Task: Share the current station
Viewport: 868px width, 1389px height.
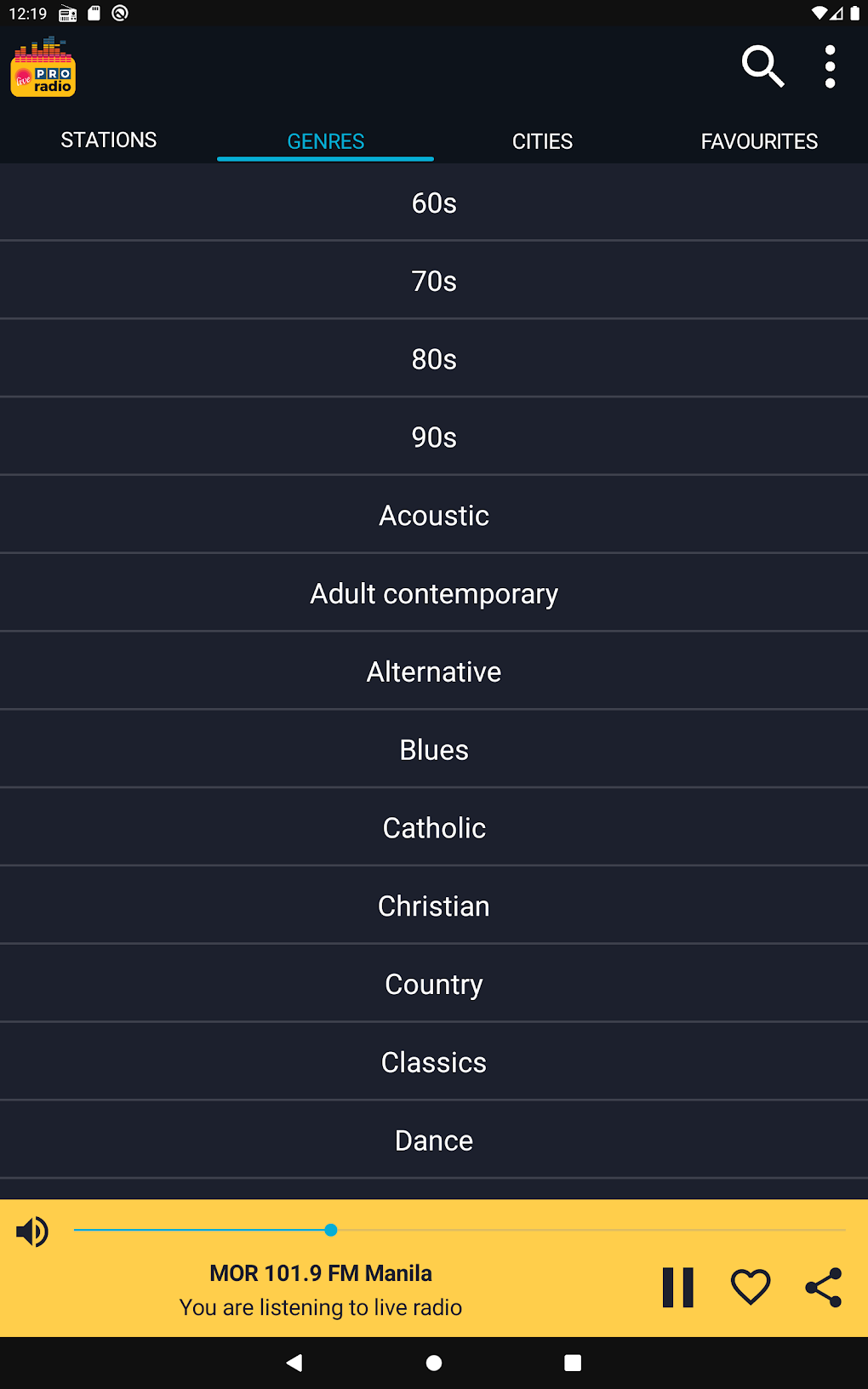Action: tap(823, 1287)
